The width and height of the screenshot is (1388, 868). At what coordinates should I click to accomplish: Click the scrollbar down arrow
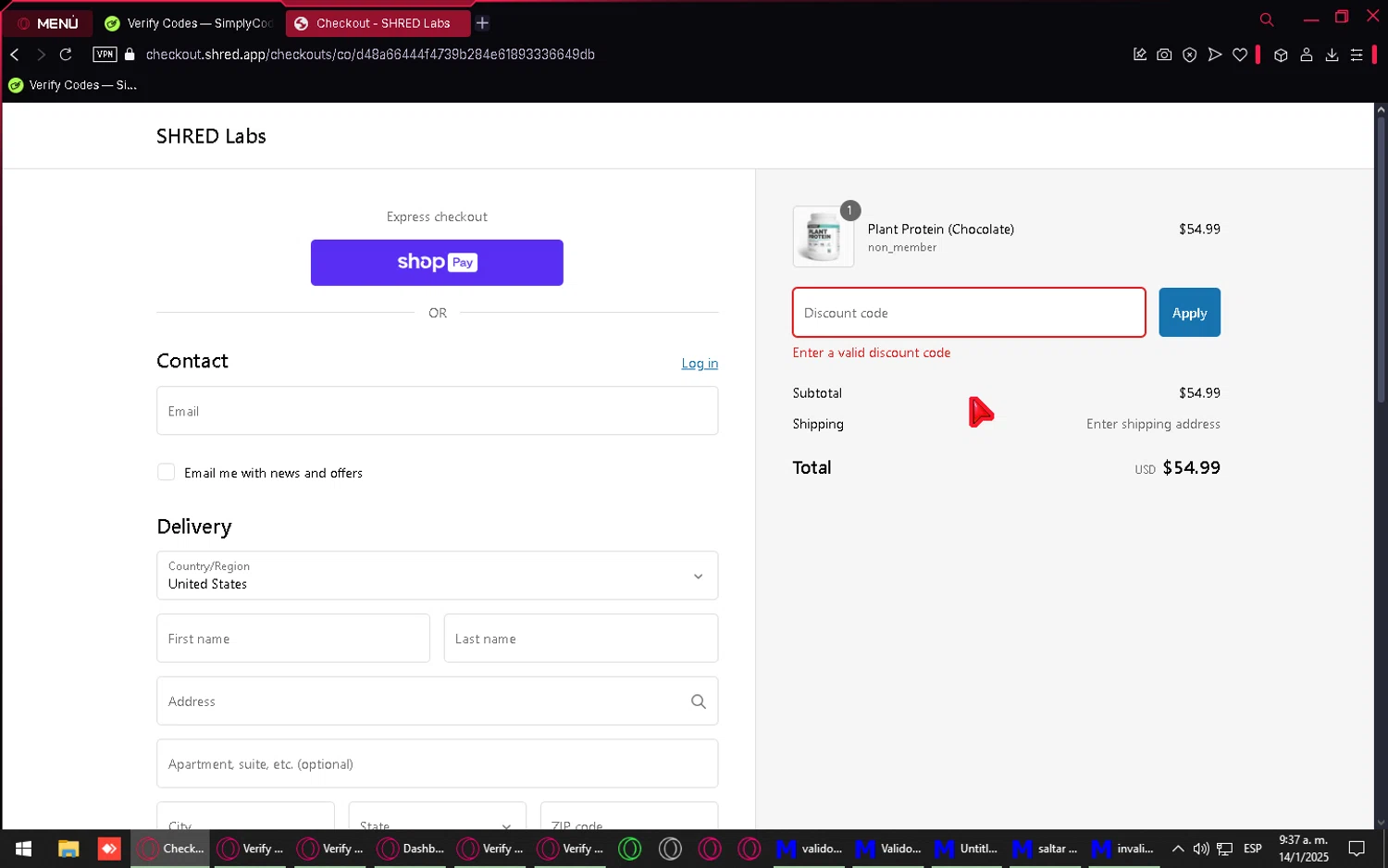(x=1381, y=823)
